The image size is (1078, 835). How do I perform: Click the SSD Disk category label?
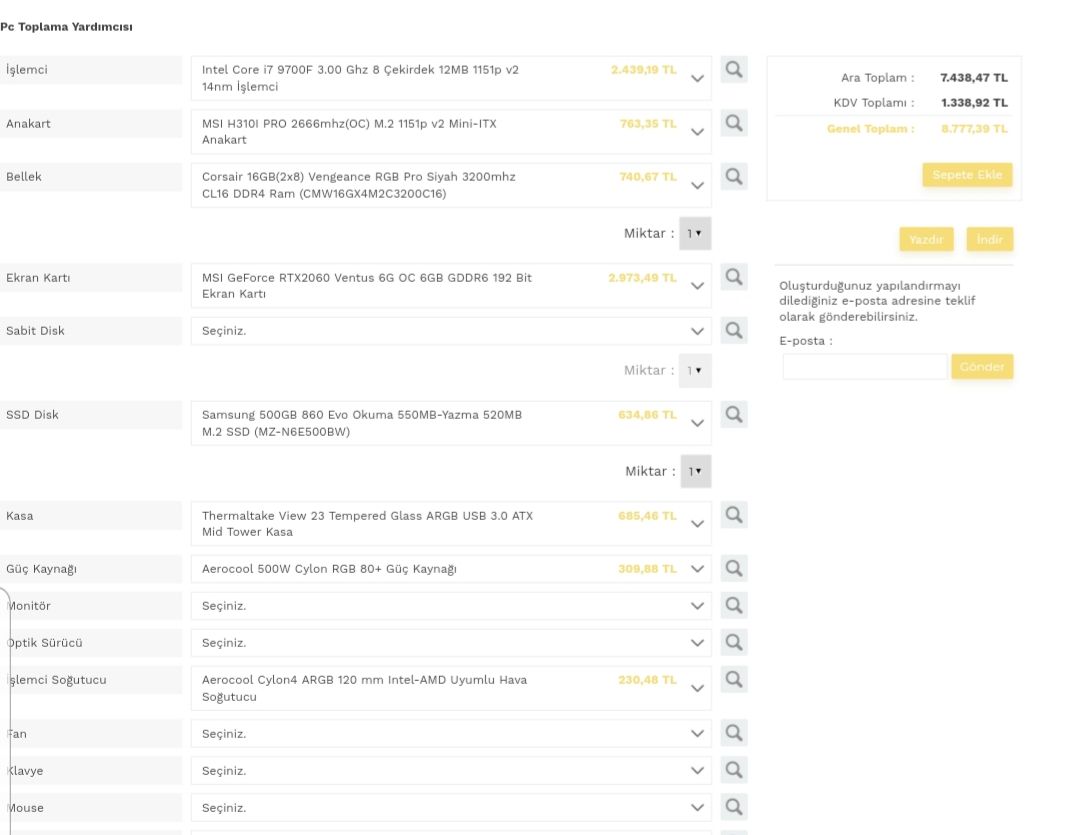[x=32, y=414]
